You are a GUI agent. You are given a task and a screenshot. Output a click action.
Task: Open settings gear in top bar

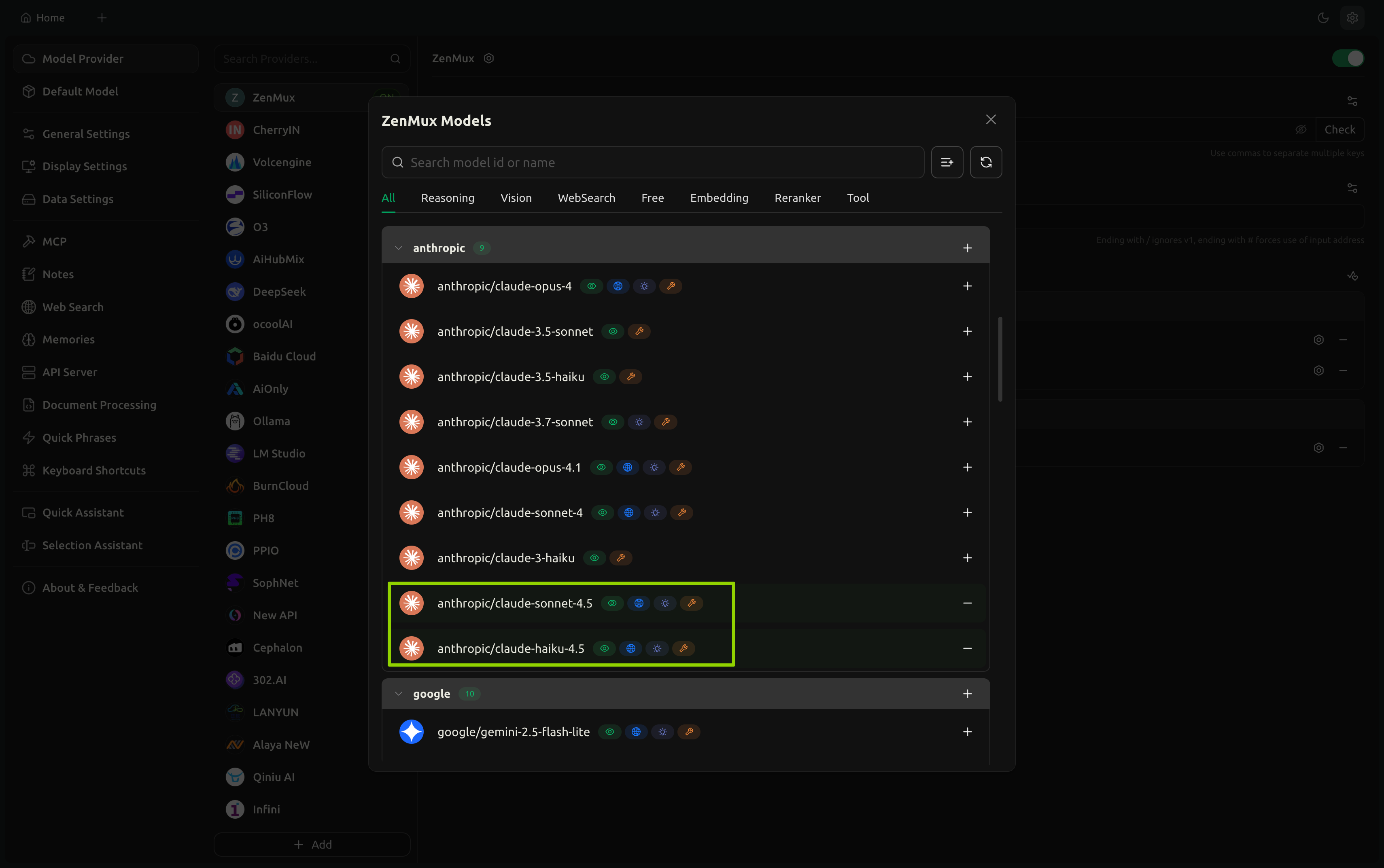[x=1352, y=18]
